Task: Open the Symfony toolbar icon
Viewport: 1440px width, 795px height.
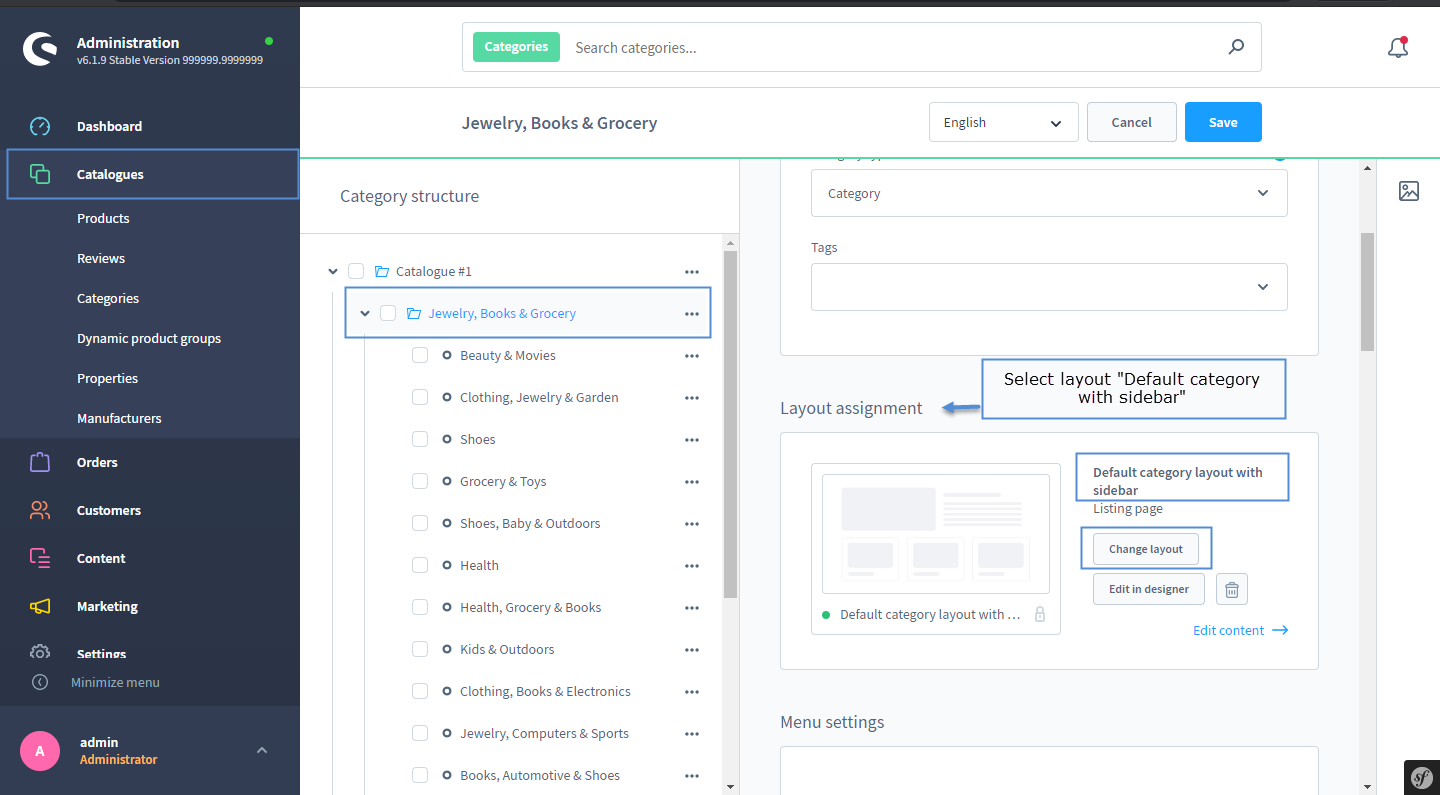Action: 1422,777
